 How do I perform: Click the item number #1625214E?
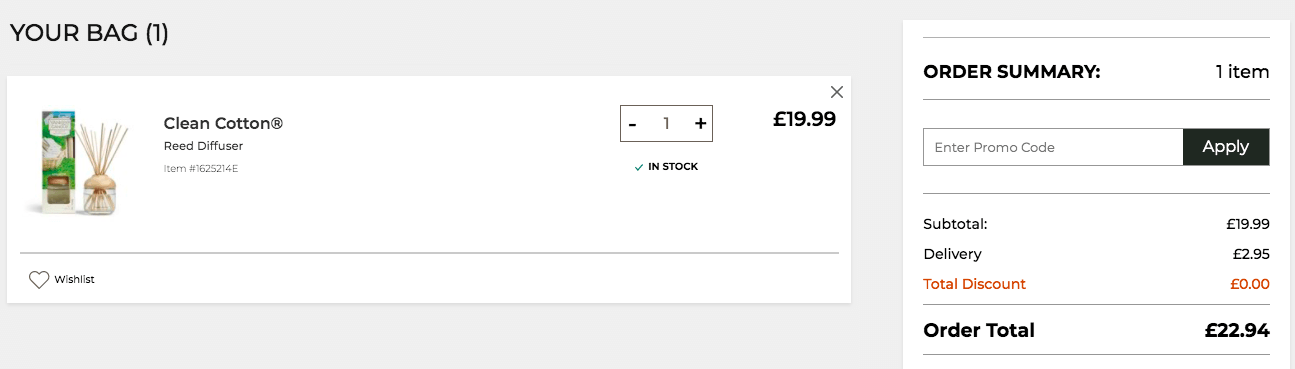201,168
